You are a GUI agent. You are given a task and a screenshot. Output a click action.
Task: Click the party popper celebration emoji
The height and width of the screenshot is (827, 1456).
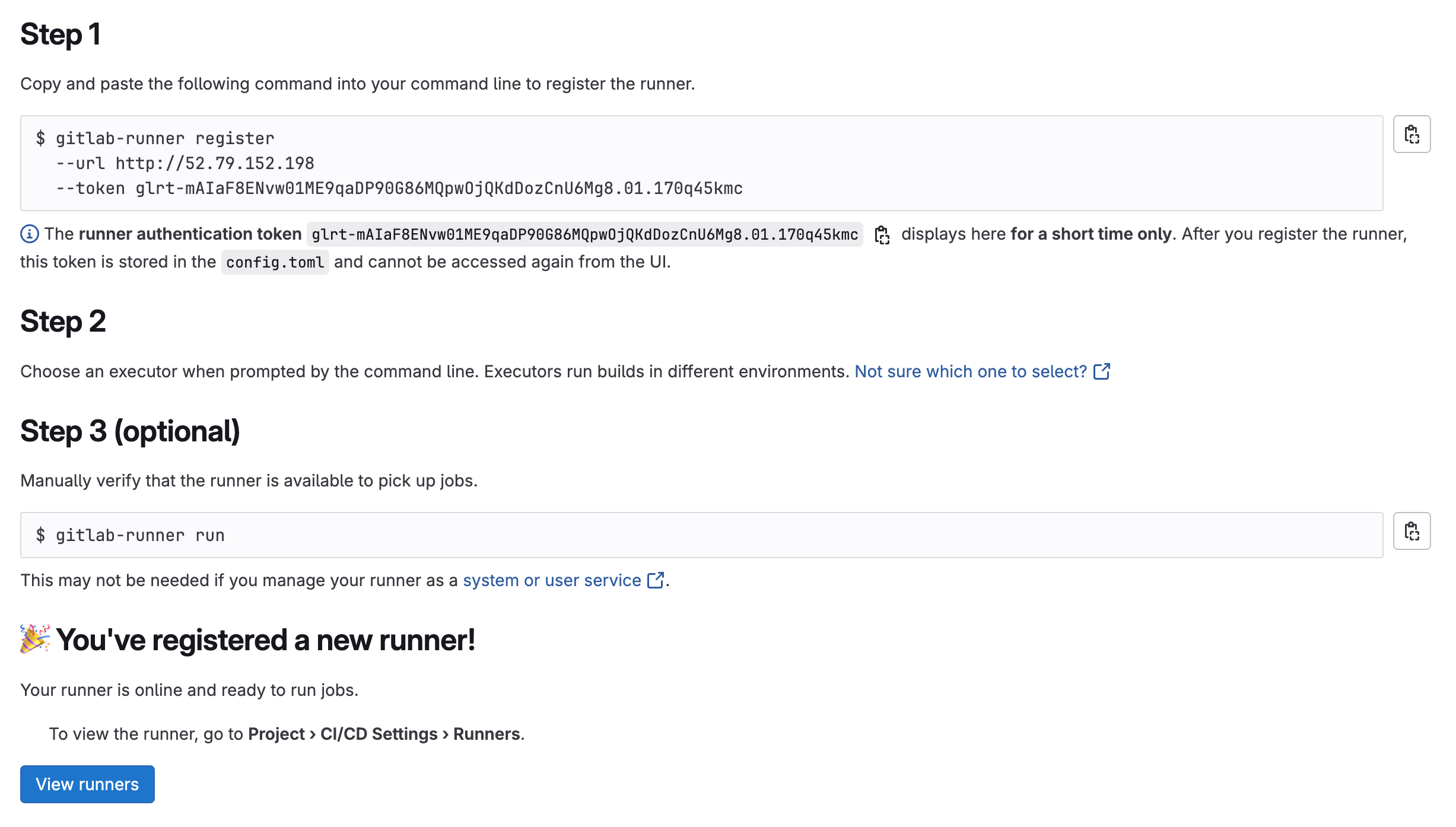35,639
